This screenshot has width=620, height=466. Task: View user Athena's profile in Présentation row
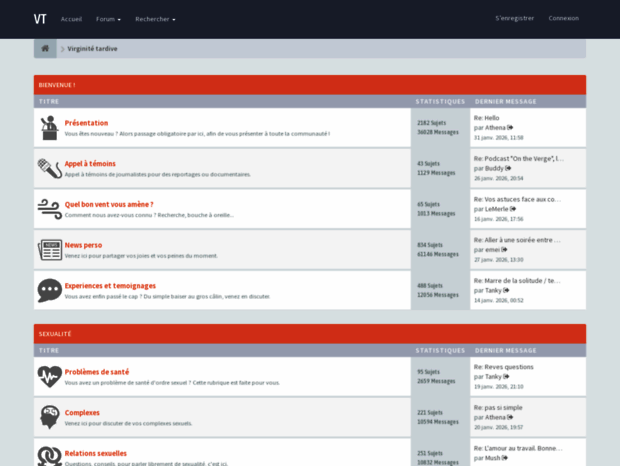point(495,128)
